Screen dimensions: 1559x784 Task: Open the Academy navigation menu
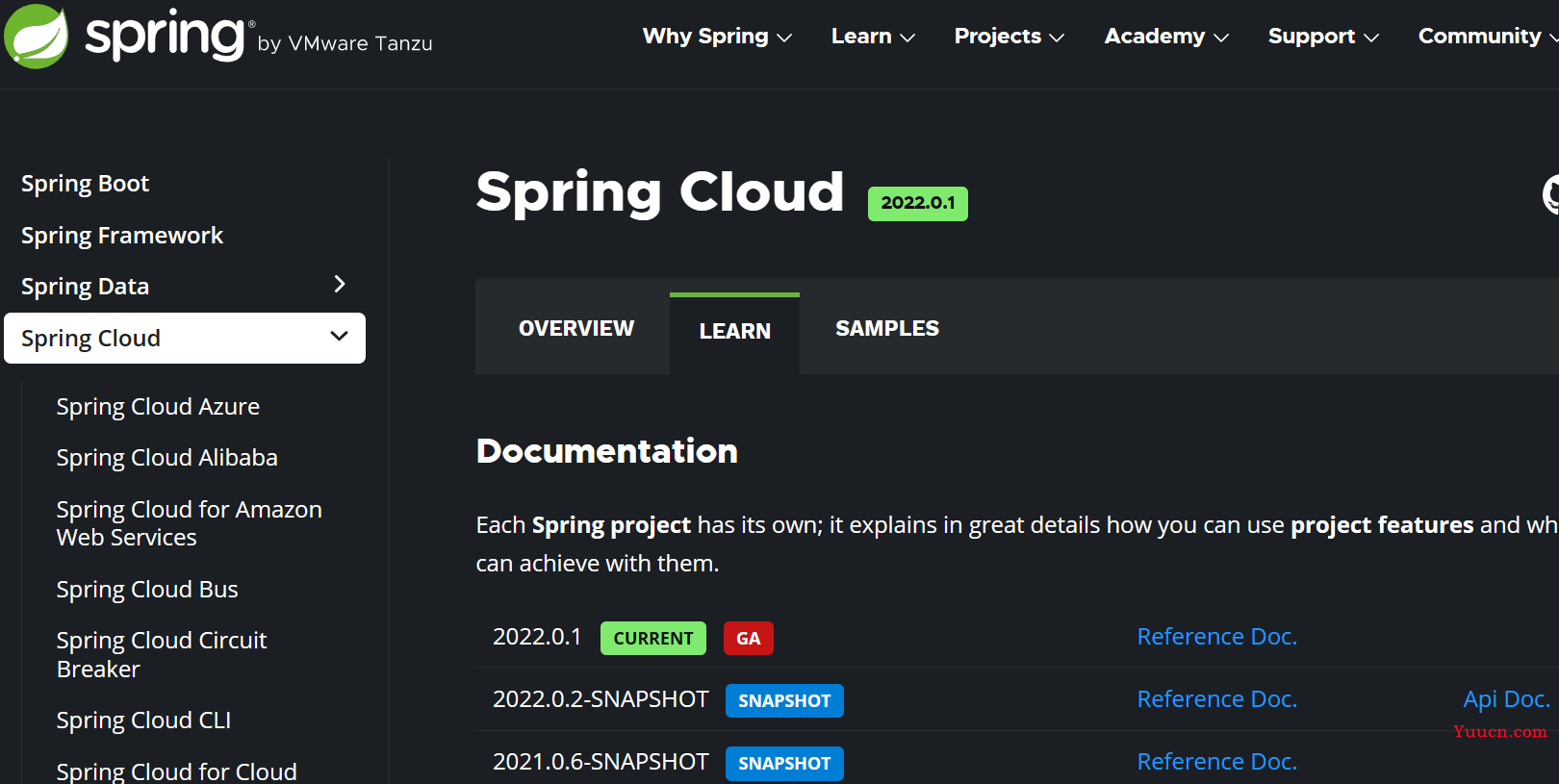click(1166, 37)
